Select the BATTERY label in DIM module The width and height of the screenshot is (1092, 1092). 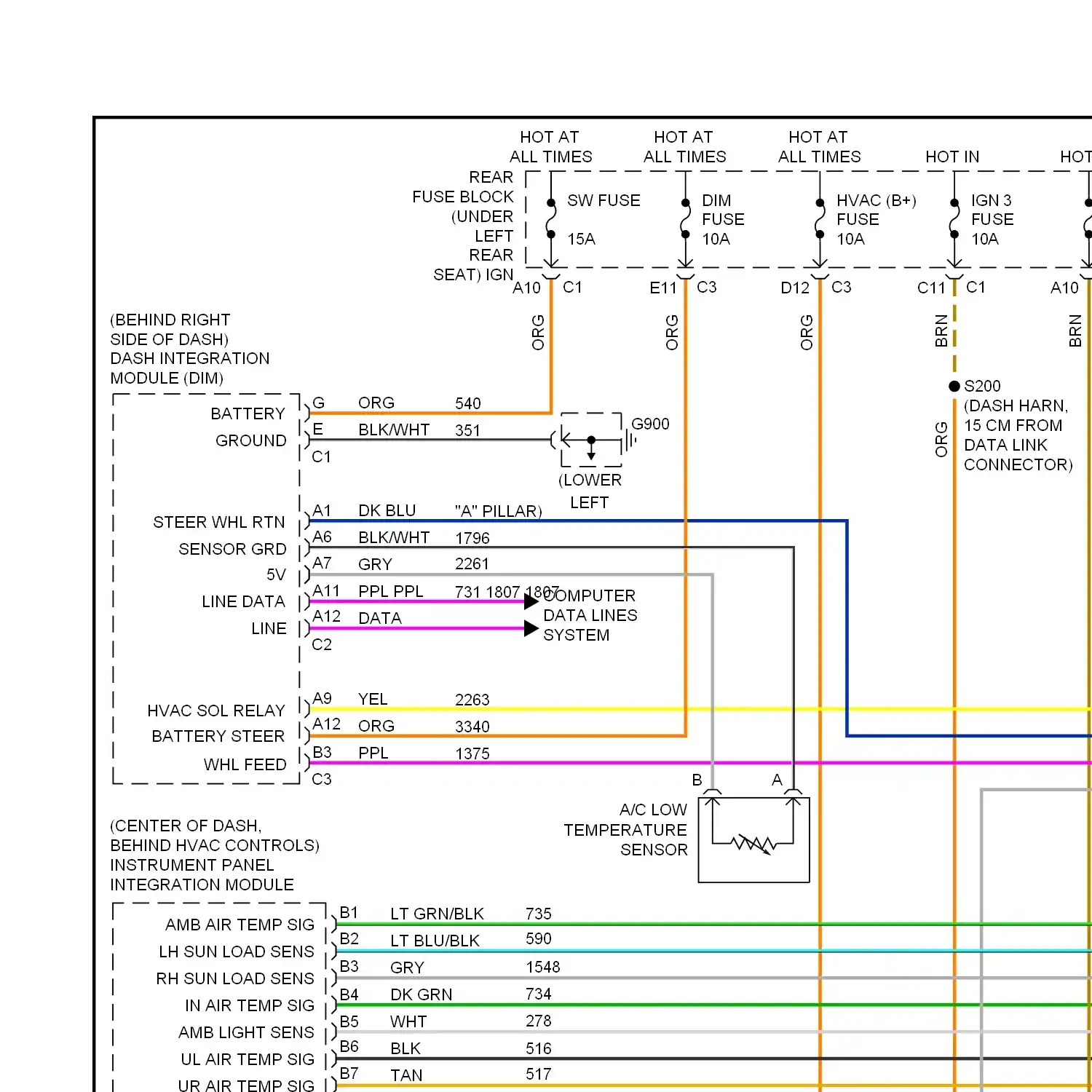[248, 414]
